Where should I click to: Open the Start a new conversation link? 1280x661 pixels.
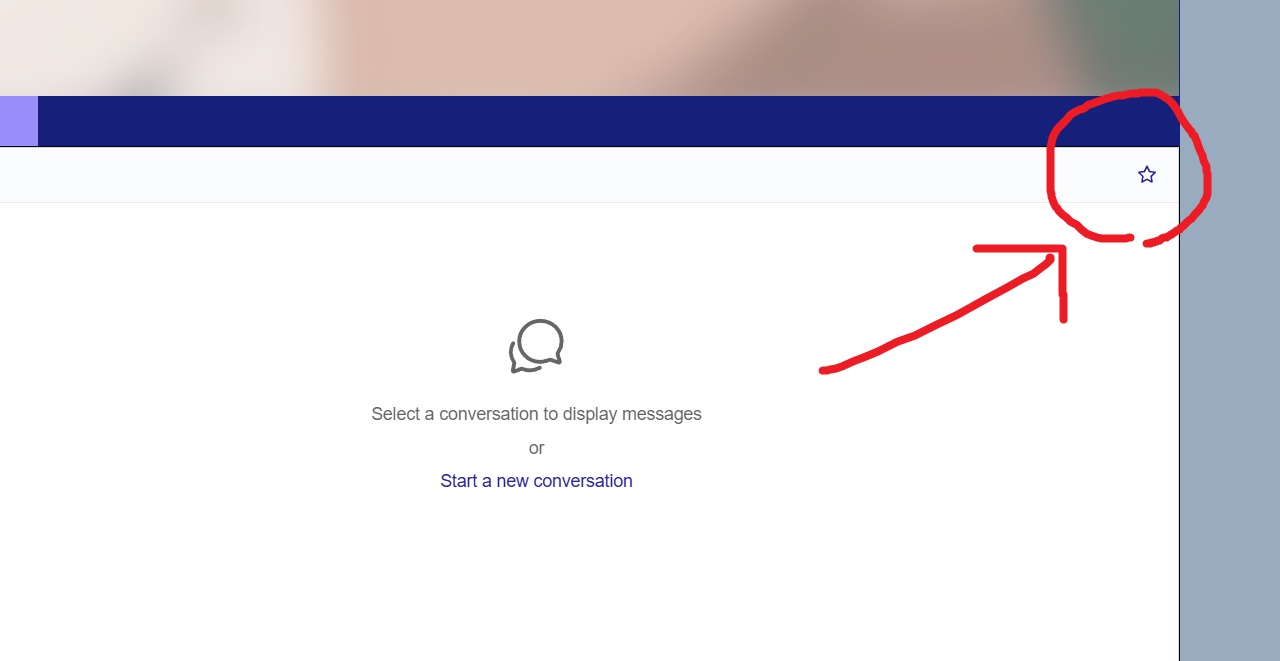[536, 481]
